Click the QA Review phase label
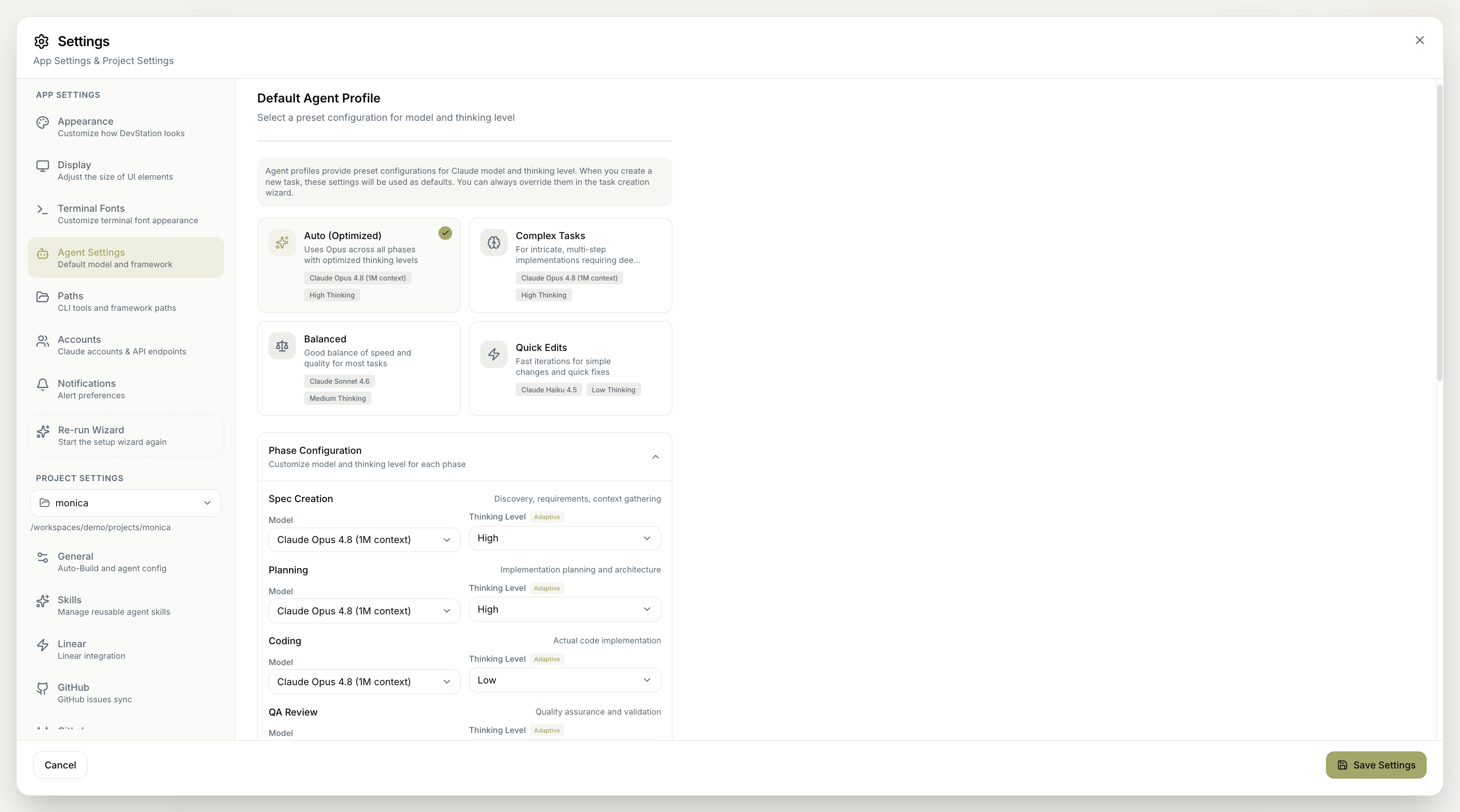Viewport: 1460px width, 812px height. tap(293, 712)
